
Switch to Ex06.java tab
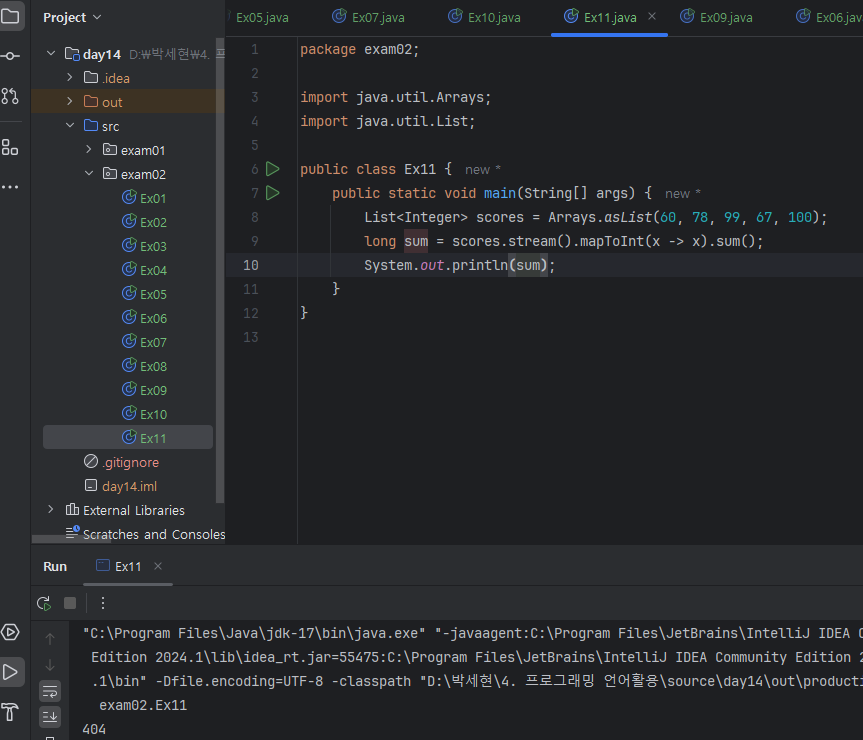point(828,18)
